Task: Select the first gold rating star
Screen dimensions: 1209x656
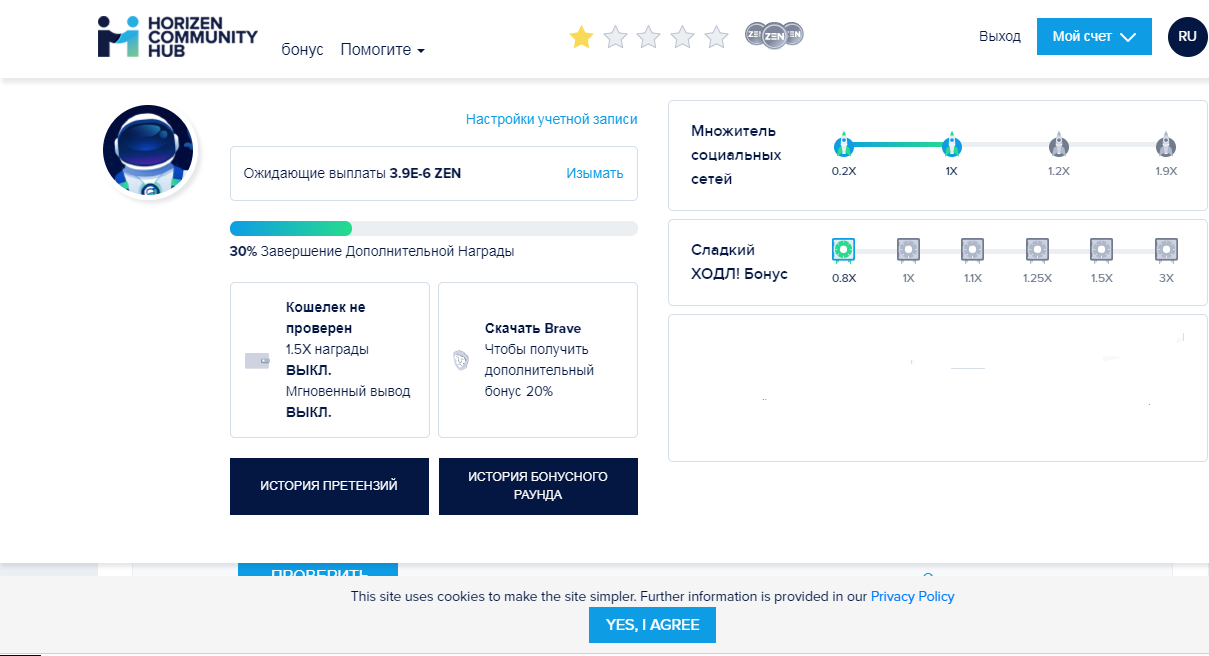Action: tap(581, 37)
